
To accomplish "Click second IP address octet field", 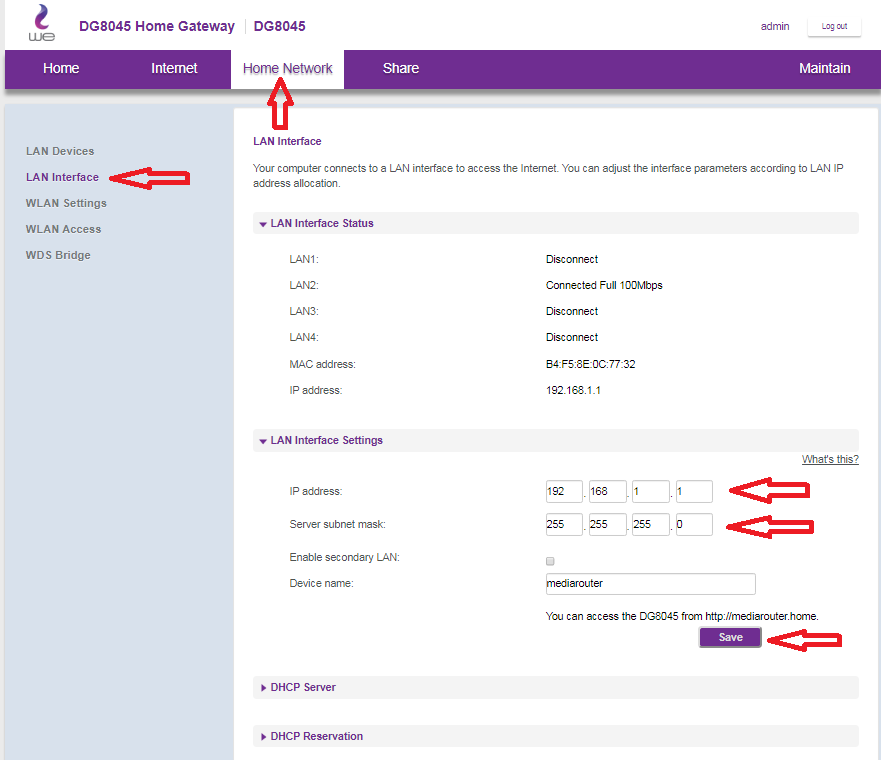I will coord(608,491).
